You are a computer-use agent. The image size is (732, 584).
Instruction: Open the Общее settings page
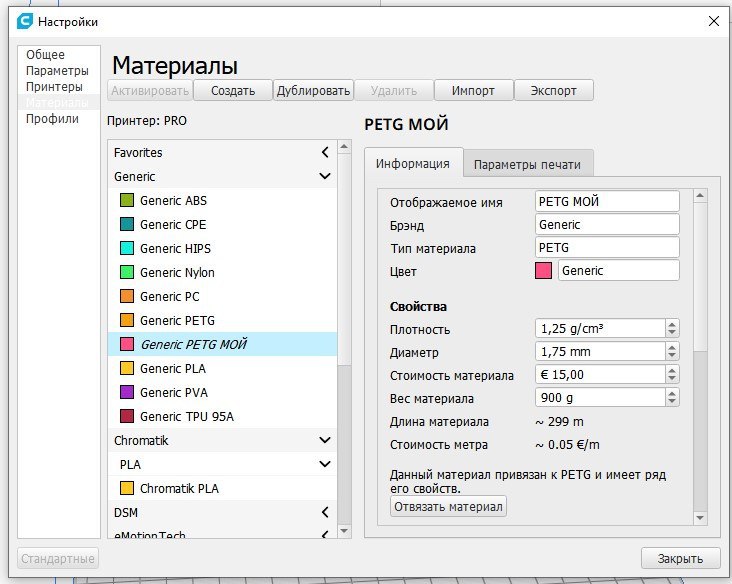point(45,55)
